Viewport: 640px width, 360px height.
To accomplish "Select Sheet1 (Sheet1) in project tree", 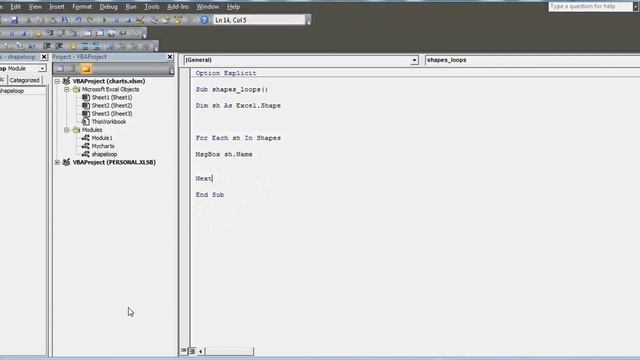I will pyautogui.click(x=112, y=98).
